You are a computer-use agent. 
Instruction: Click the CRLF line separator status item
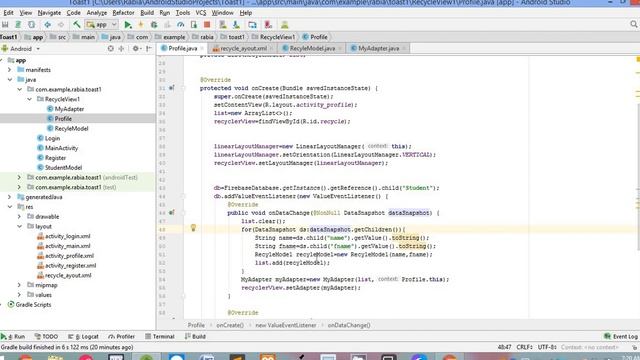[524, 347]
